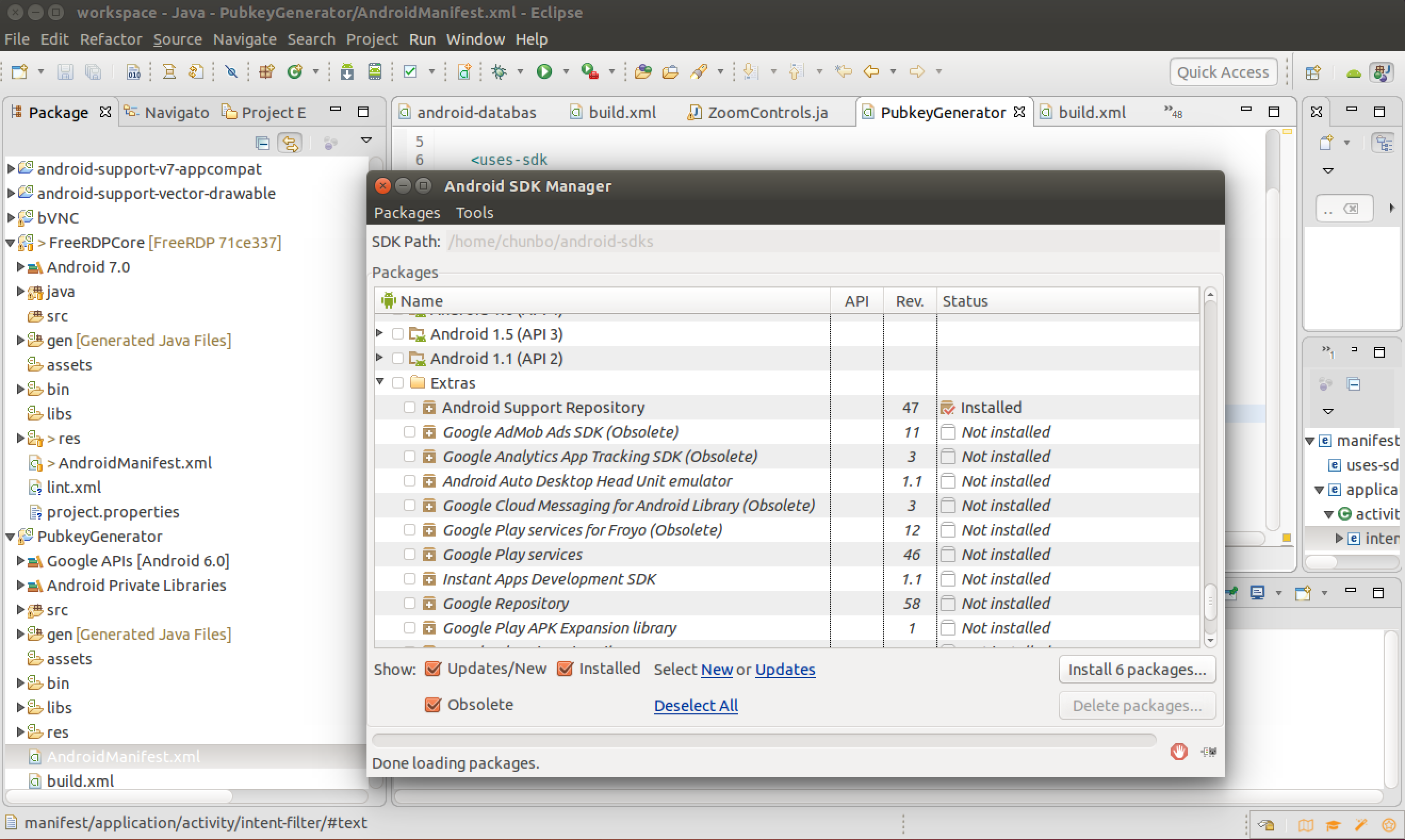Click the Deselect All link
Viewport: 1405px width, 840px height.
tap(696, 705)
